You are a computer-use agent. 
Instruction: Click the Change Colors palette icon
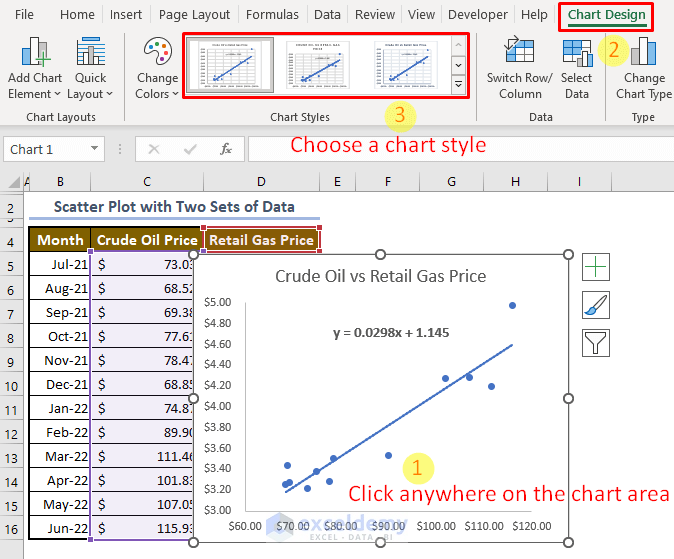pyautogui.click(x=158, y=52)
